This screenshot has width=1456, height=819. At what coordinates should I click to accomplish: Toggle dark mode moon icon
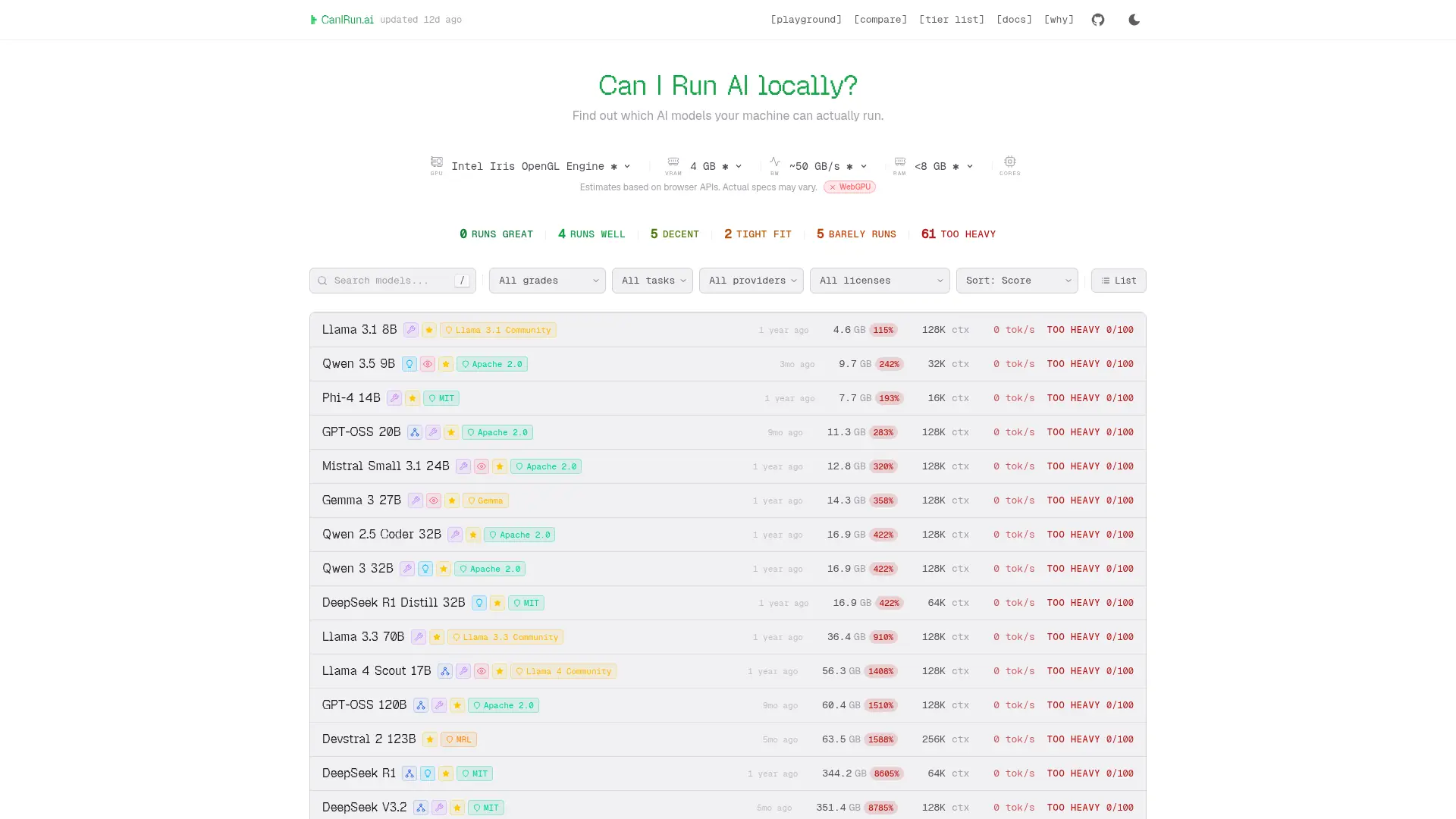coord(1134,20)
